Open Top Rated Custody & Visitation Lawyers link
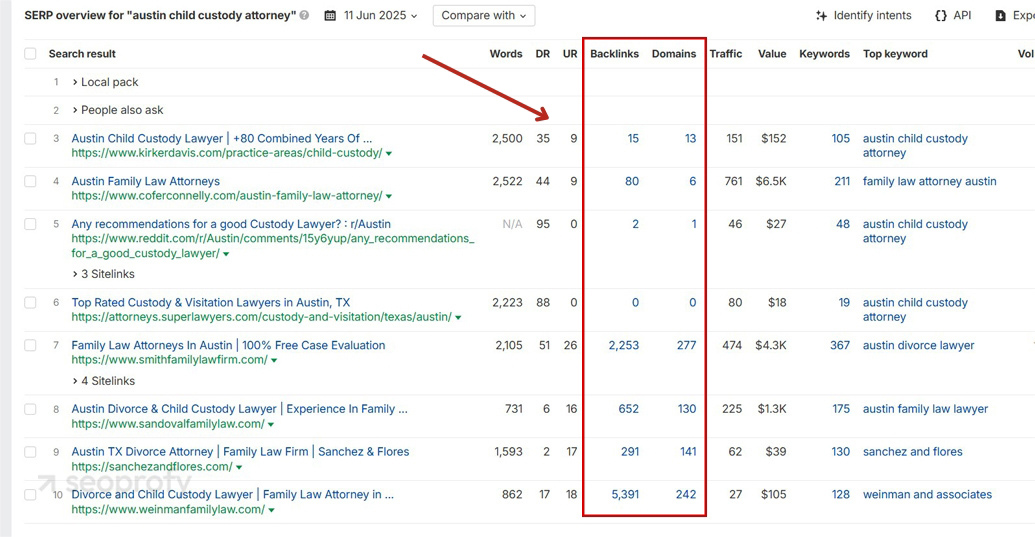 click(211, 302)
